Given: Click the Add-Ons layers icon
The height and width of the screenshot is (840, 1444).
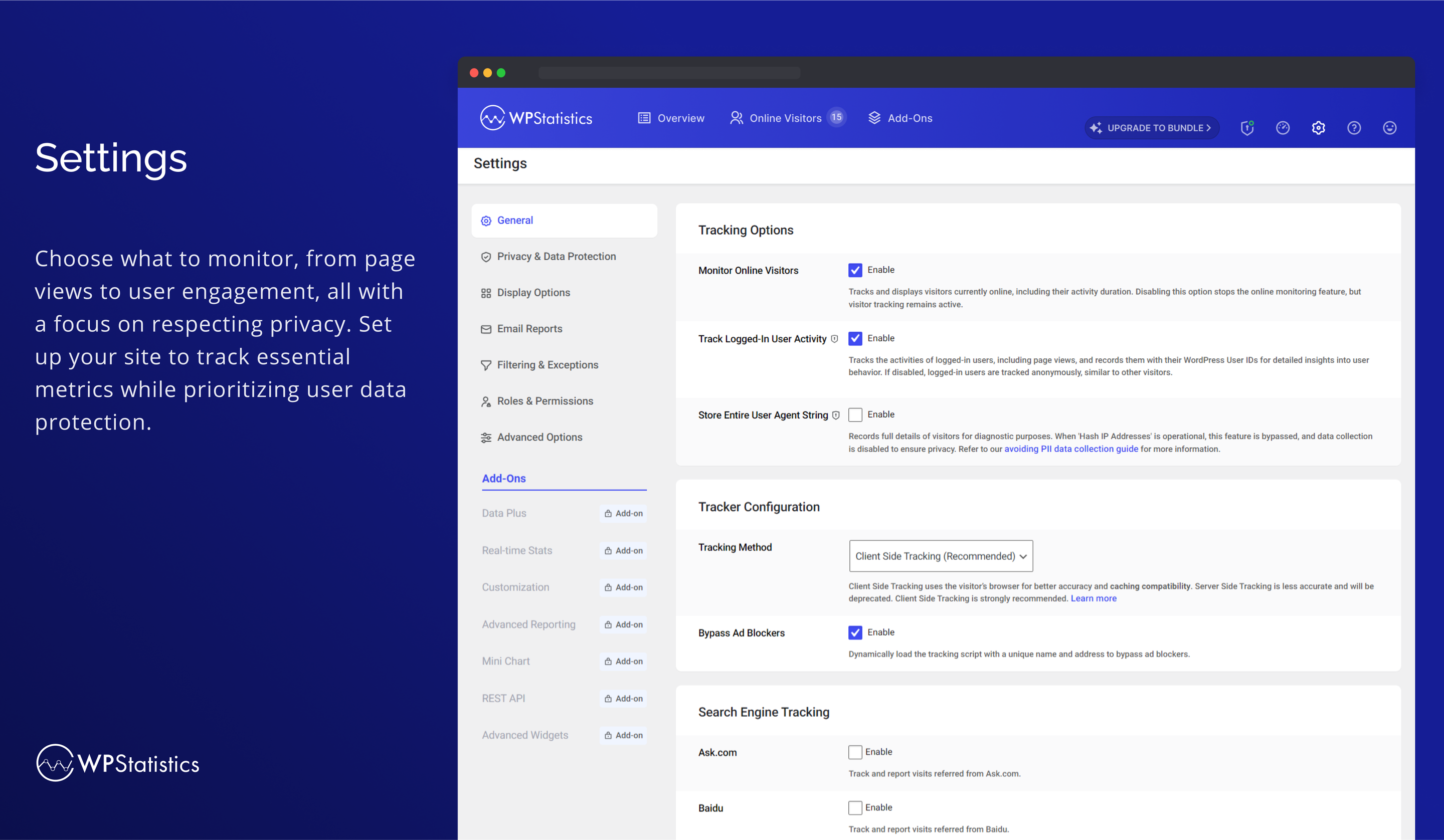Looking at the screenshot, I should pos(874,118).
